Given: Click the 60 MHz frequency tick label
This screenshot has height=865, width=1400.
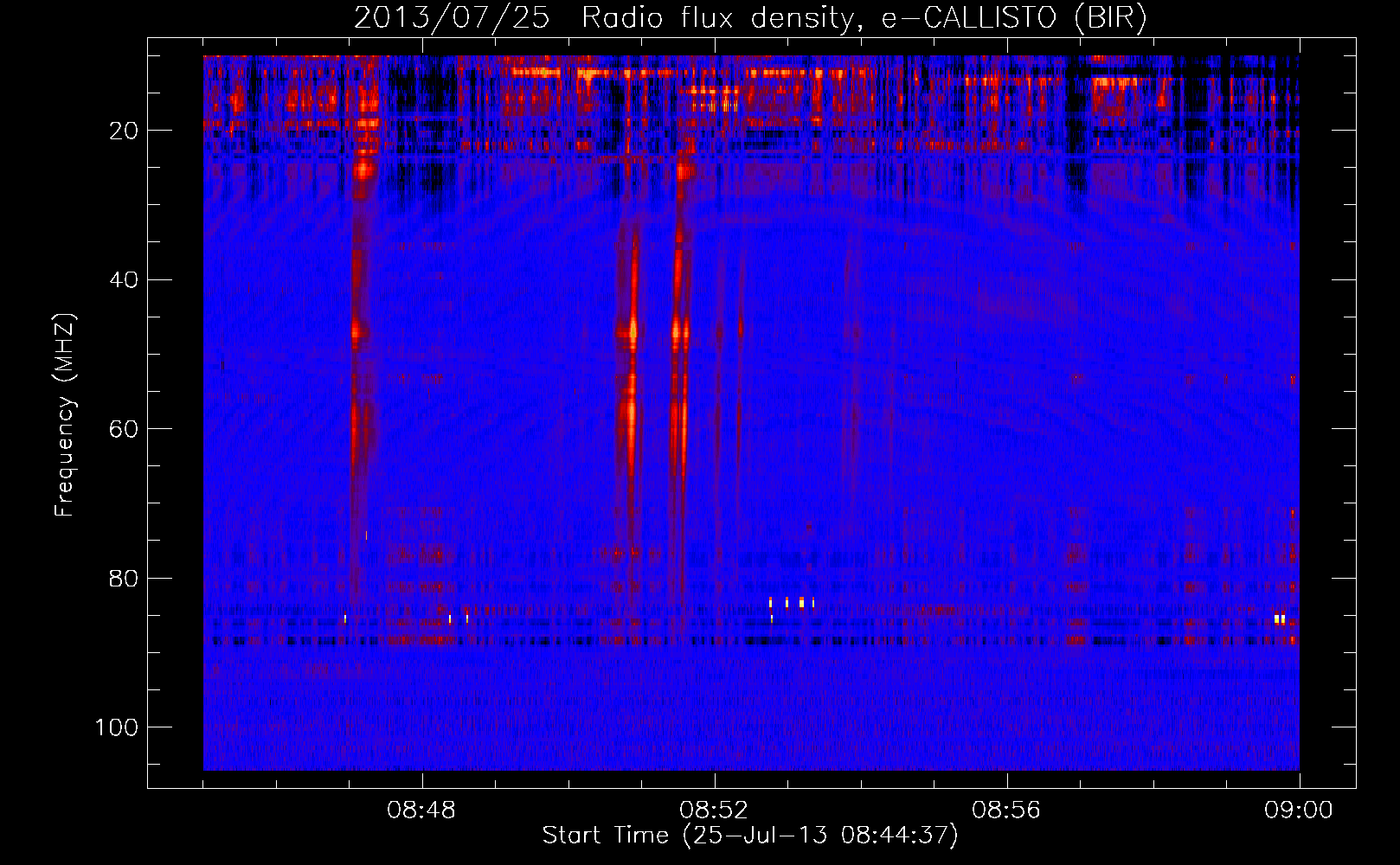Looking at the screenshot, I should 124,429.
